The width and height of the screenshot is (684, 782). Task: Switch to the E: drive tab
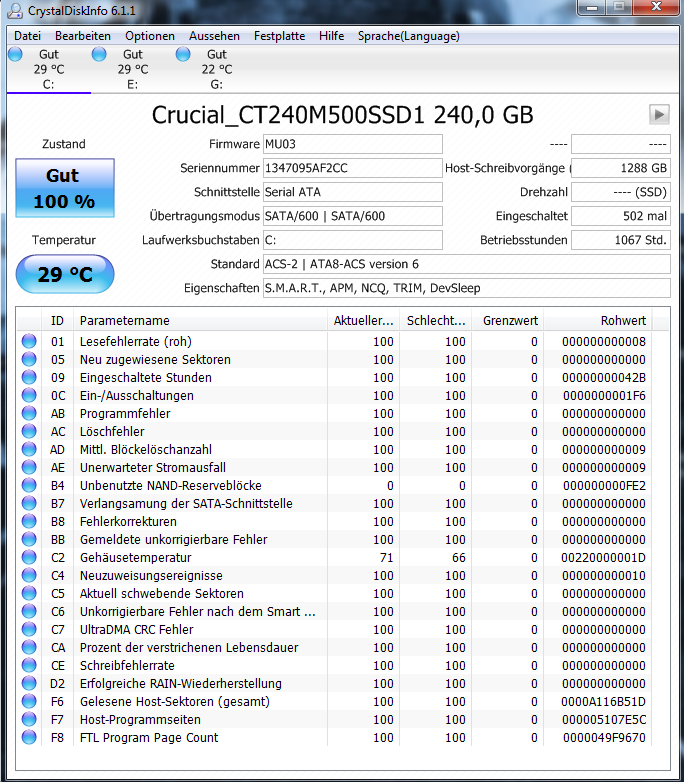[132, 69]
